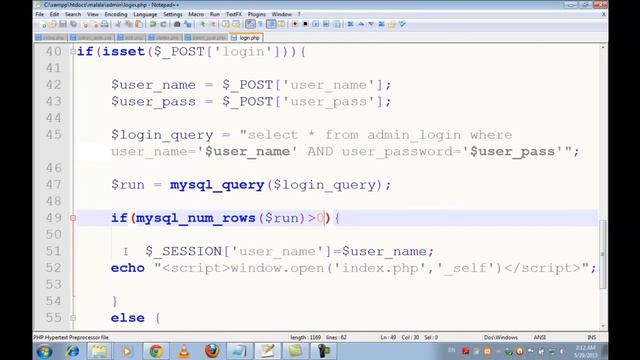Click the Cut scissors toolbar icon
Image resolution: width=640 pixels, height=360 pixels.
point(118,24)
